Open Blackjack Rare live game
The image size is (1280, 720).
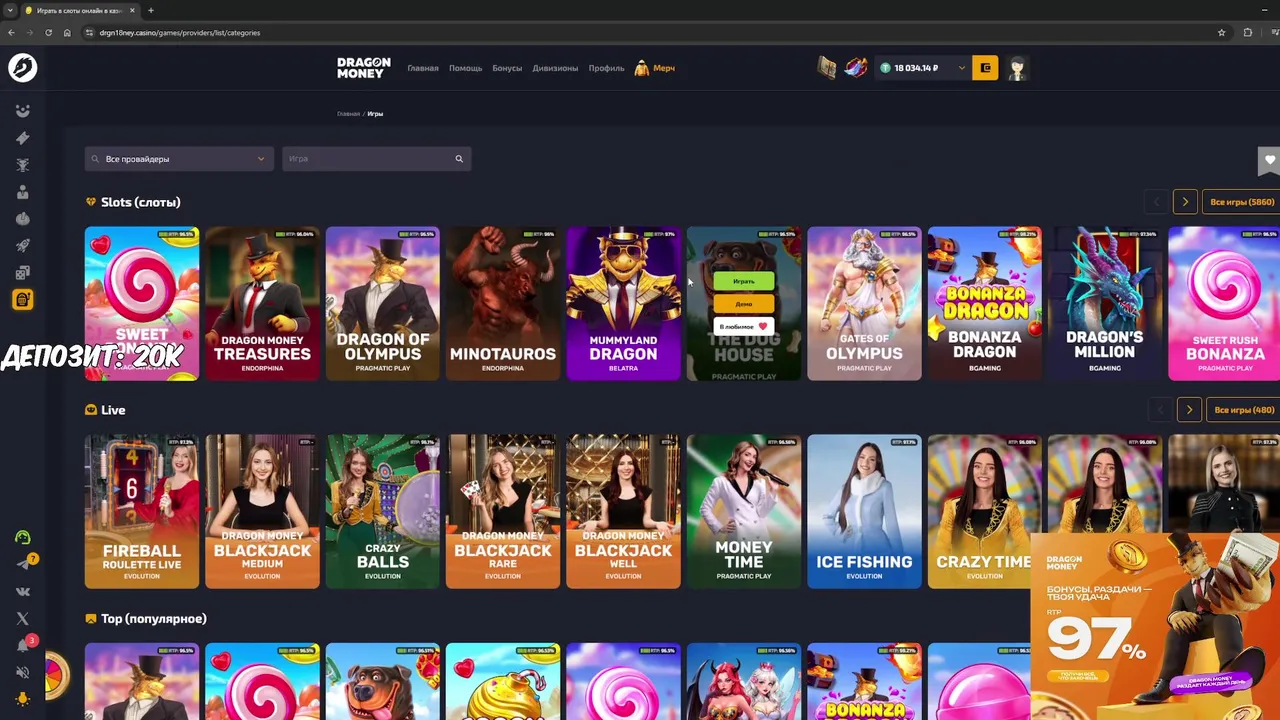(x=503, y=512)
